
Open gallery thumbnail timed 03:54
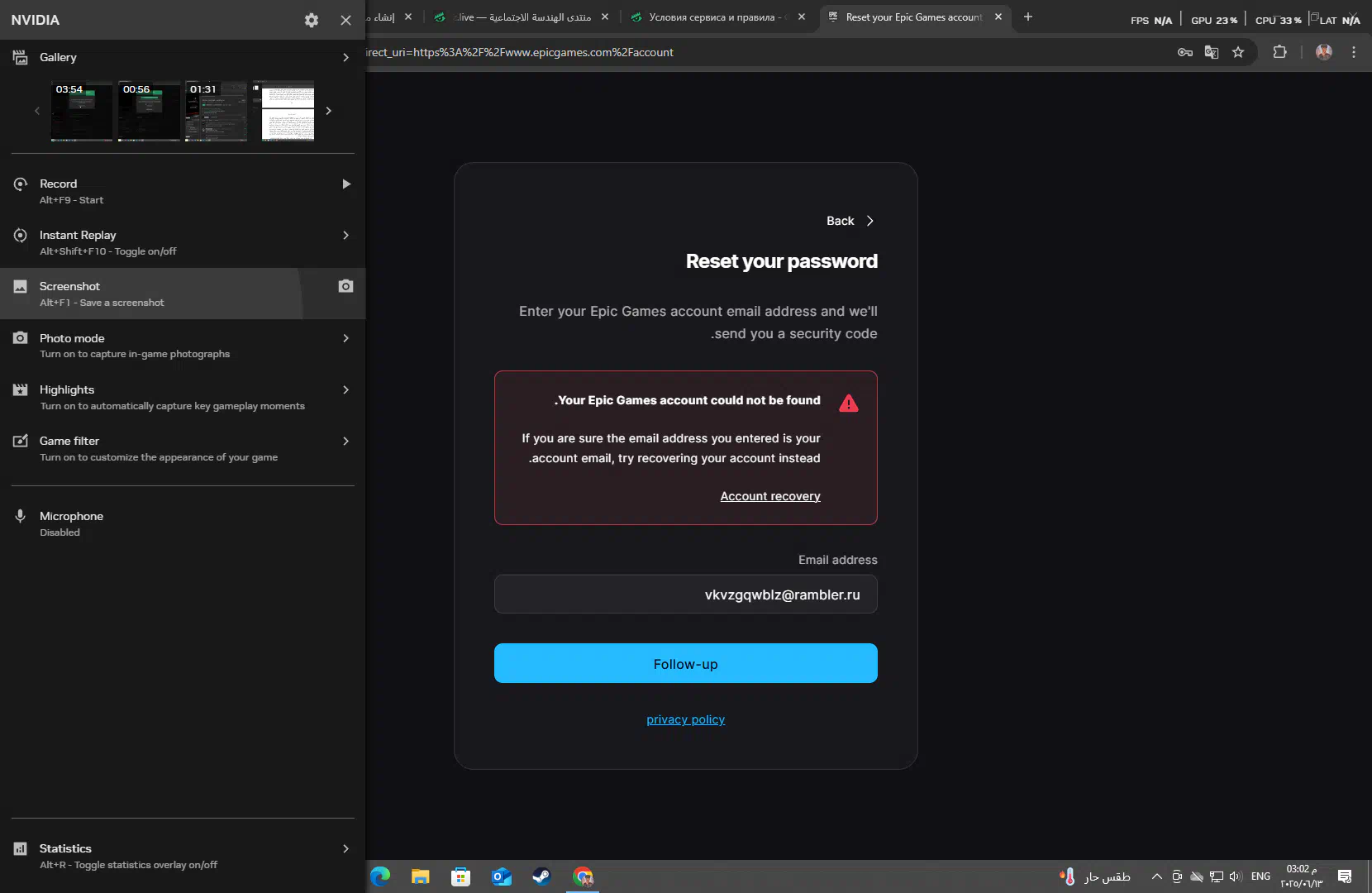(x=82, y=111)
